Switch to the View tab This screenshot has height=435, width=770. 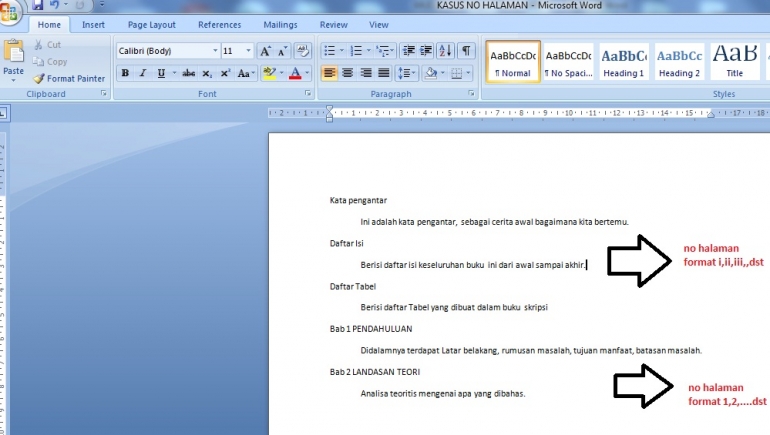pyautogui.click(x=379, y=25)
